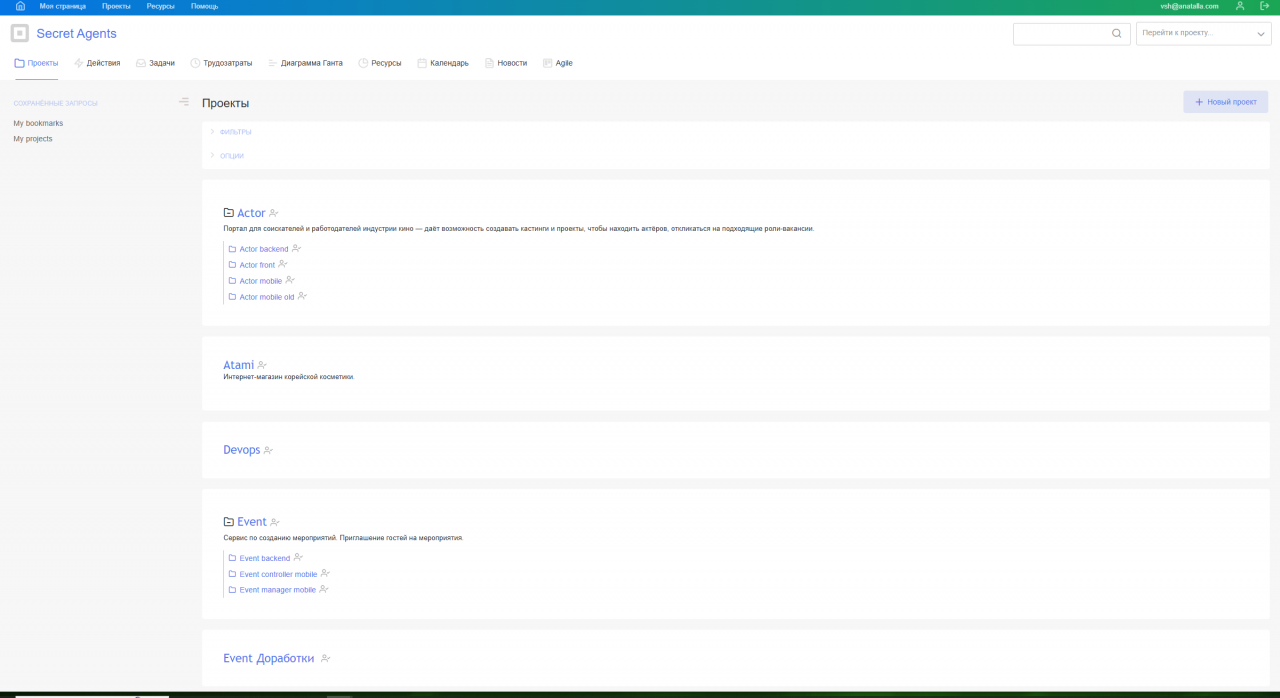Click the sidebar collapse icon
The image size is (1280, 698).
[x=183, y=102]
